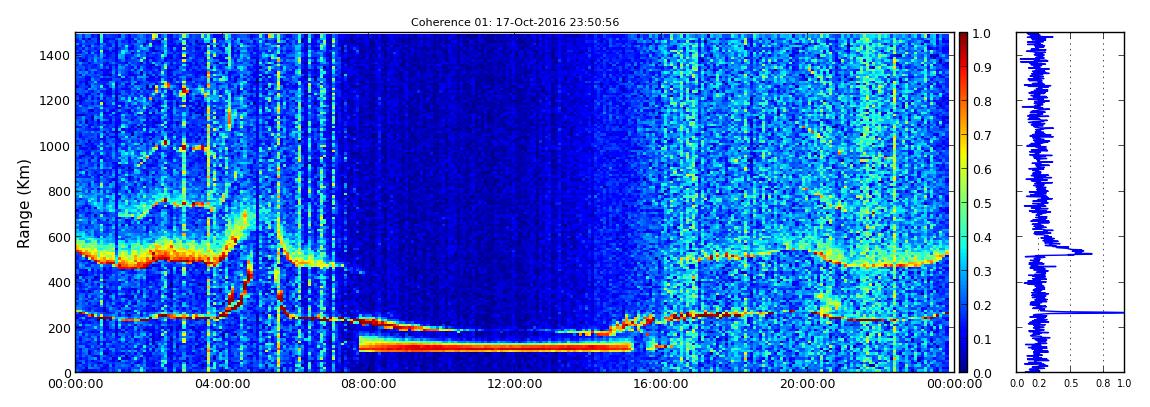The width and height of the screenshot is (1150, 407).
Task: Click the 0.9 colorbar label
Action: (x=980, y=67)
